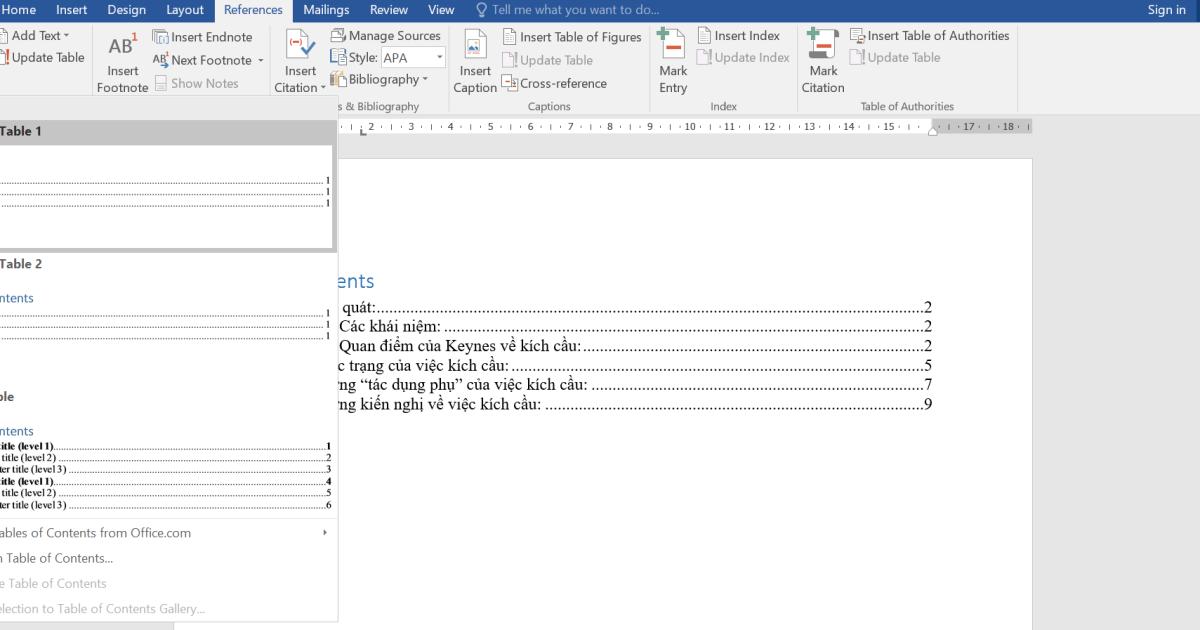Viewport: 1200px width, 630px height.
Task: Select the Manual Table preview with level titles
Action: click(x=166, y=452)
